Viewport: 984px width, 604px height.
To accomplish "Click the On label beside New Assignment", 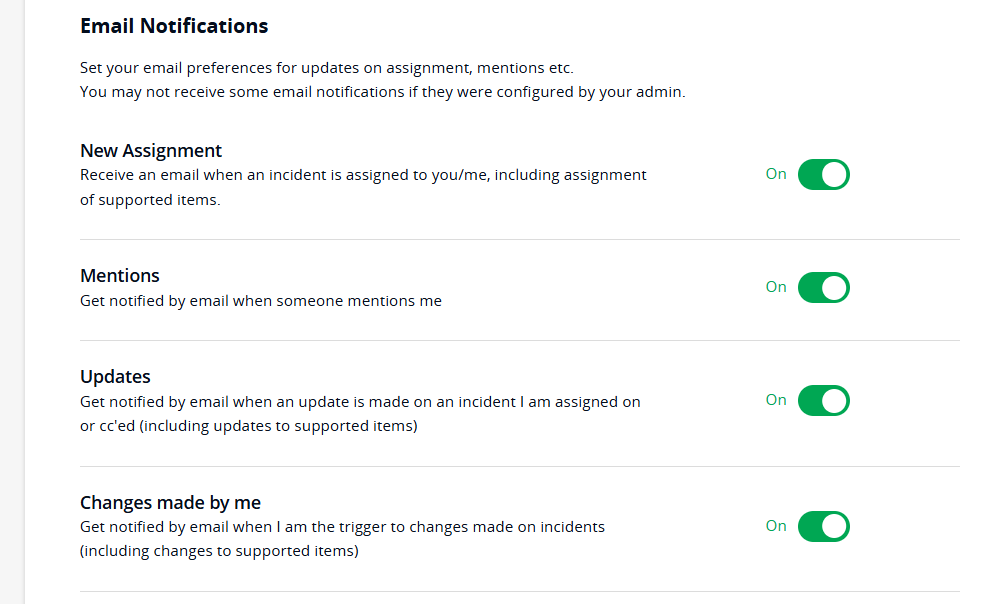I will point(776,174).
